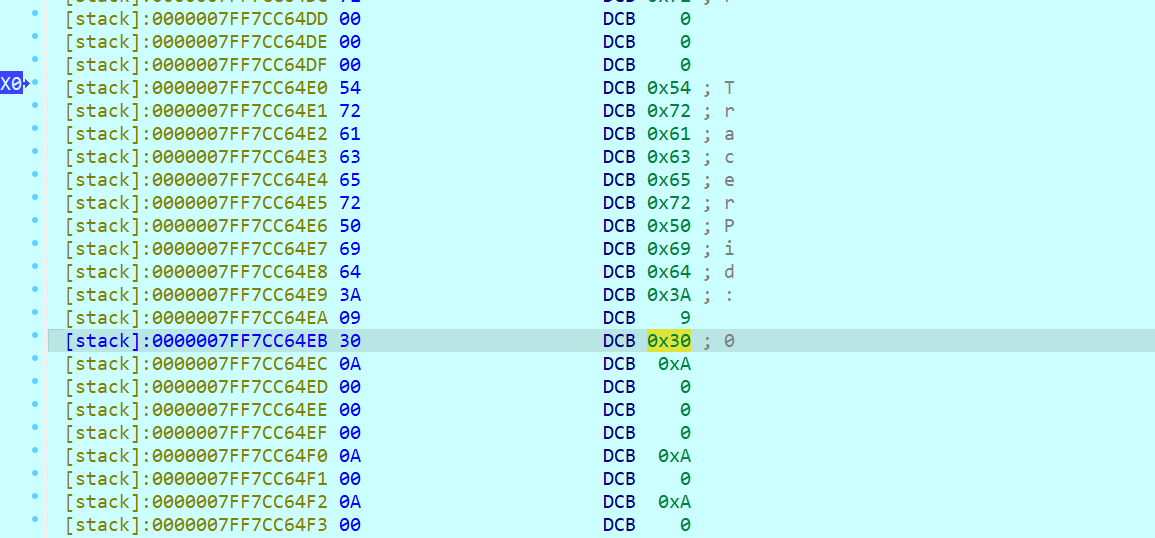Viewport: 1155px width, 538px height.
Task: Click the gutter dot beside address 0000007FF7CC64E8
Action: click(36, 268)
